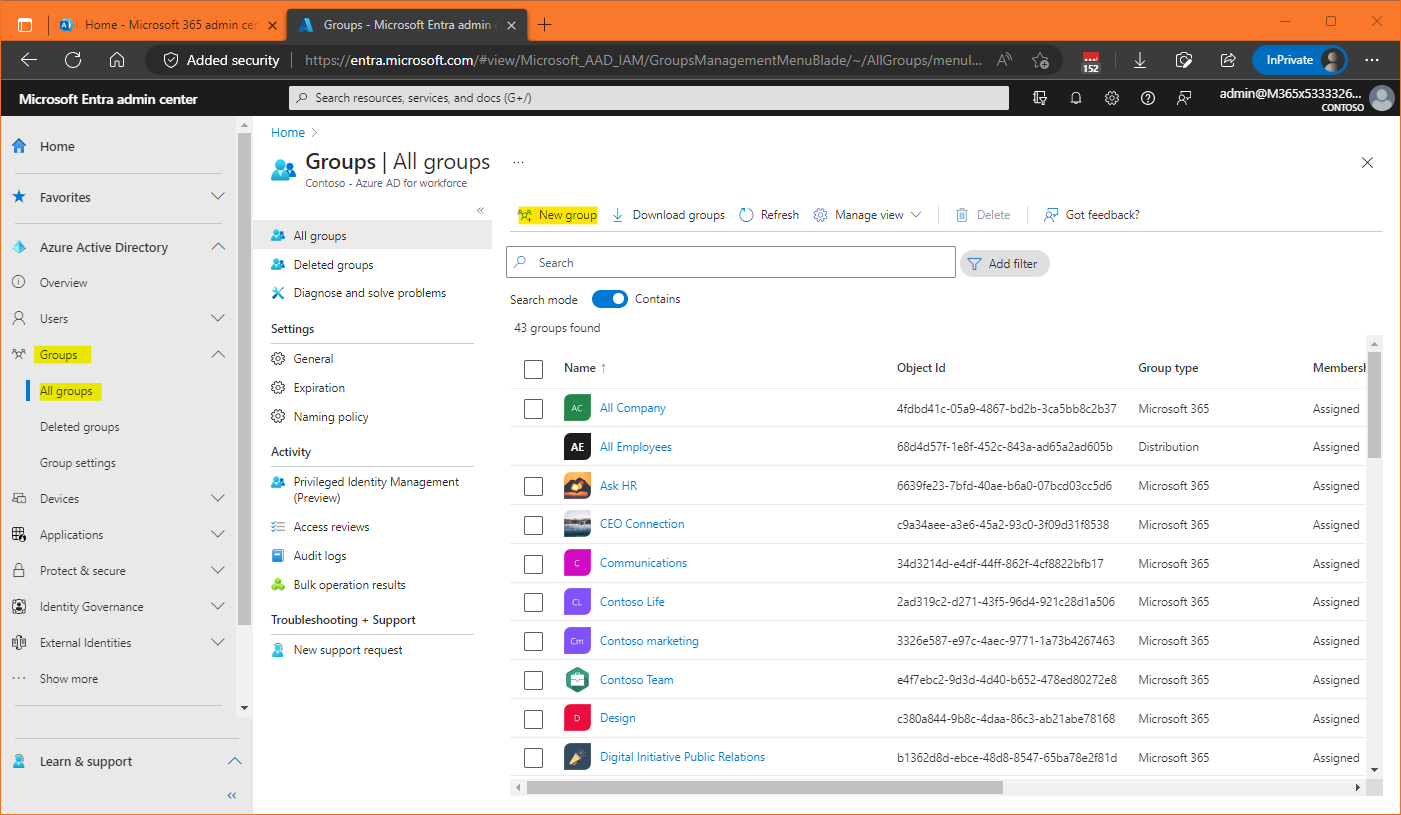
Task: Click the help question mark icon
Action: point(1148,98)
